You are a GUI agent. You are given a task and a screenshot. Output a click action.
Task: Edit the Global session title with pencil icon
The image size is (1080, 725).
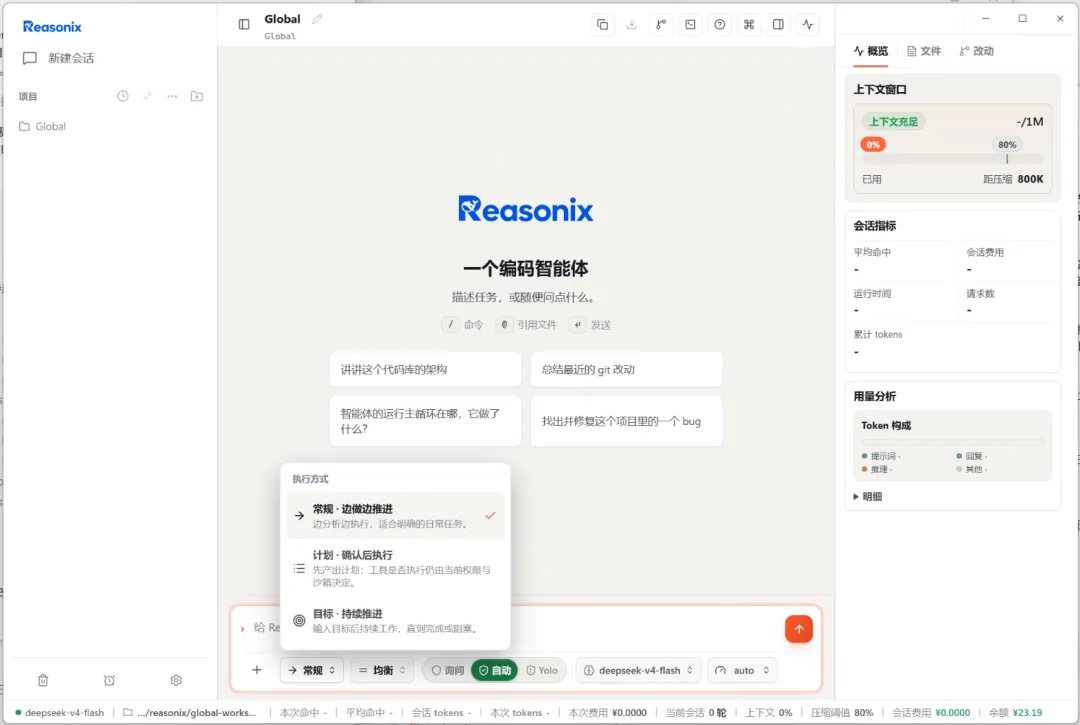(x=318, y=19)
